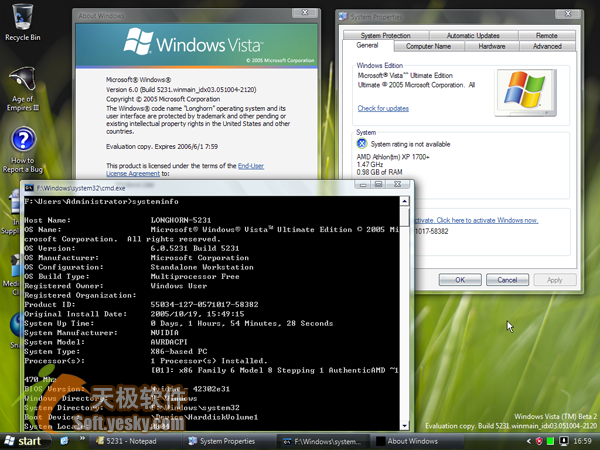Click System Properties title bar icon
Image resolution: width=600 pixels, height=450 pixels.
coord(343,16)
